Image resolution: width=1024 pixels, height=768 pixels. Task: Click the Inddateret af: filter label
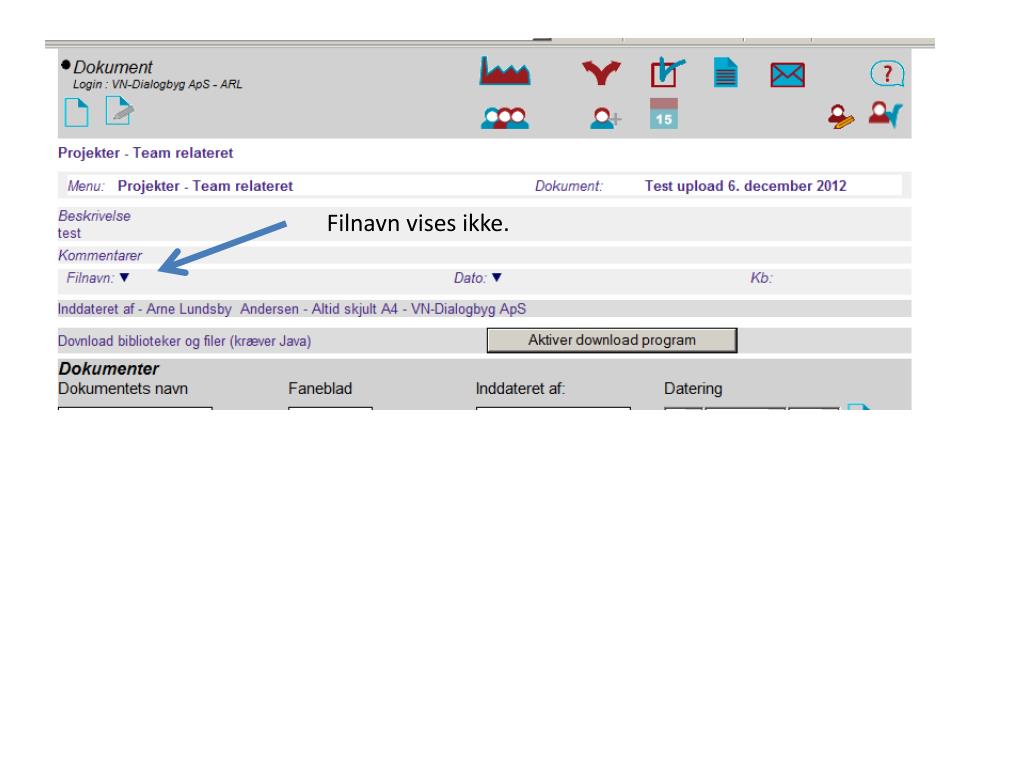(520, 389)
